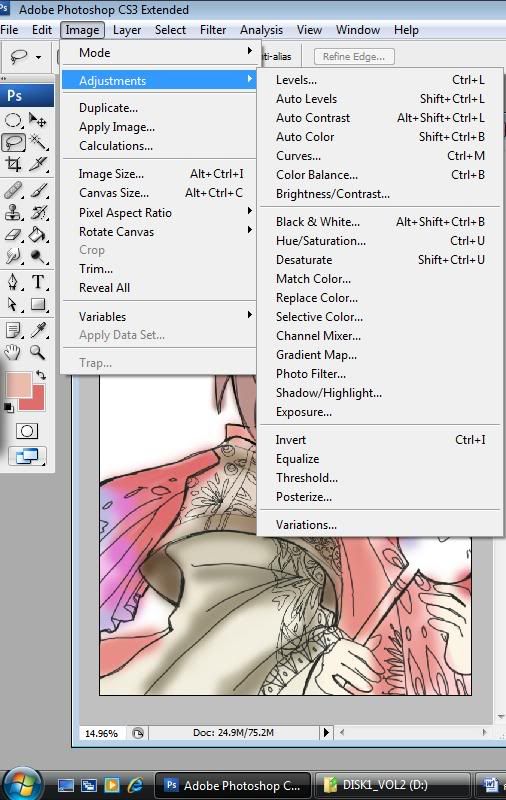Viewport: 506px width, 800px height.
Task: Click the Windows Start orb
Action: click(22, 785)
